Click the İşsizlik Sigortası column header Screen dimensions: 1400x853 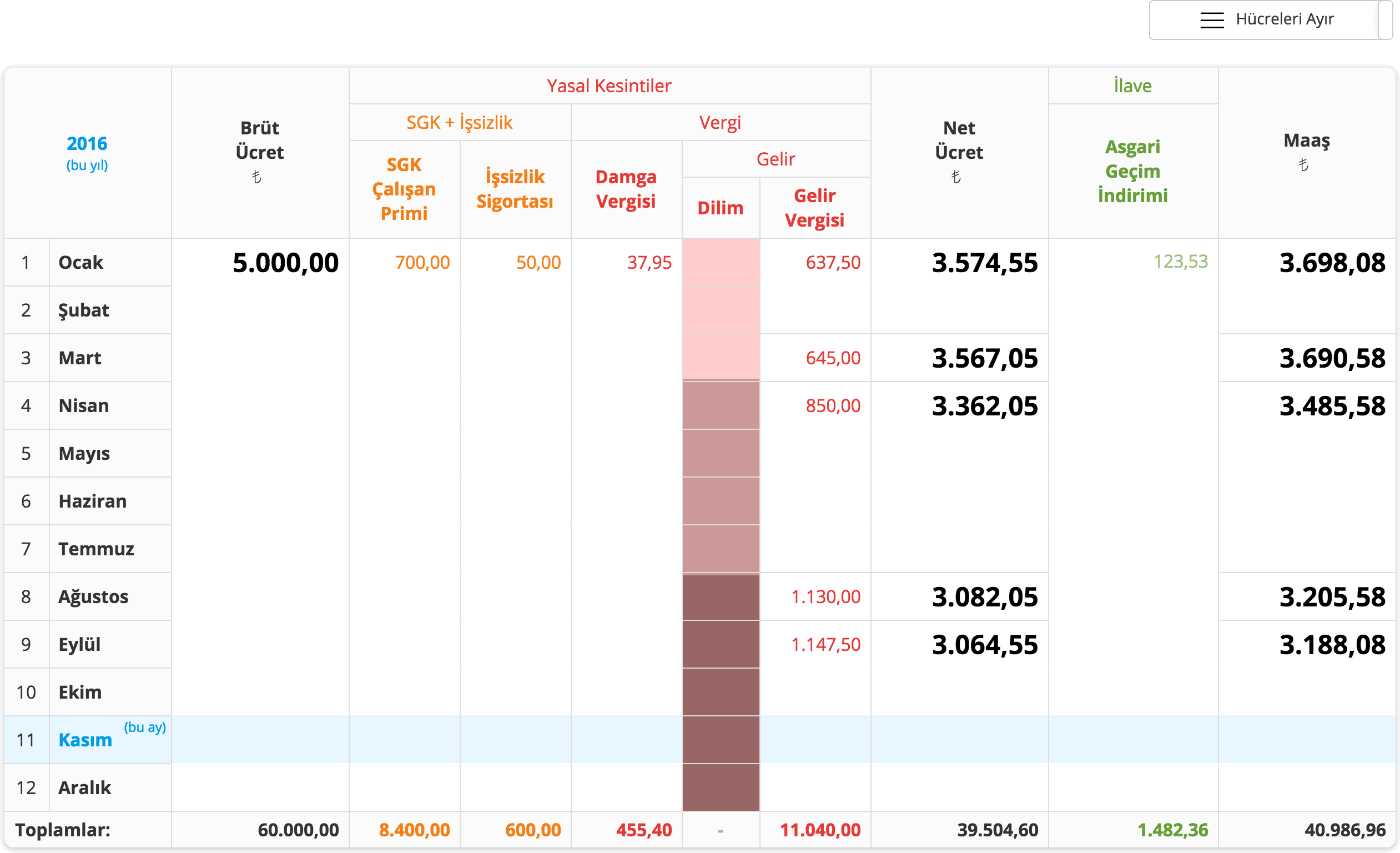[x=515, y=189]
